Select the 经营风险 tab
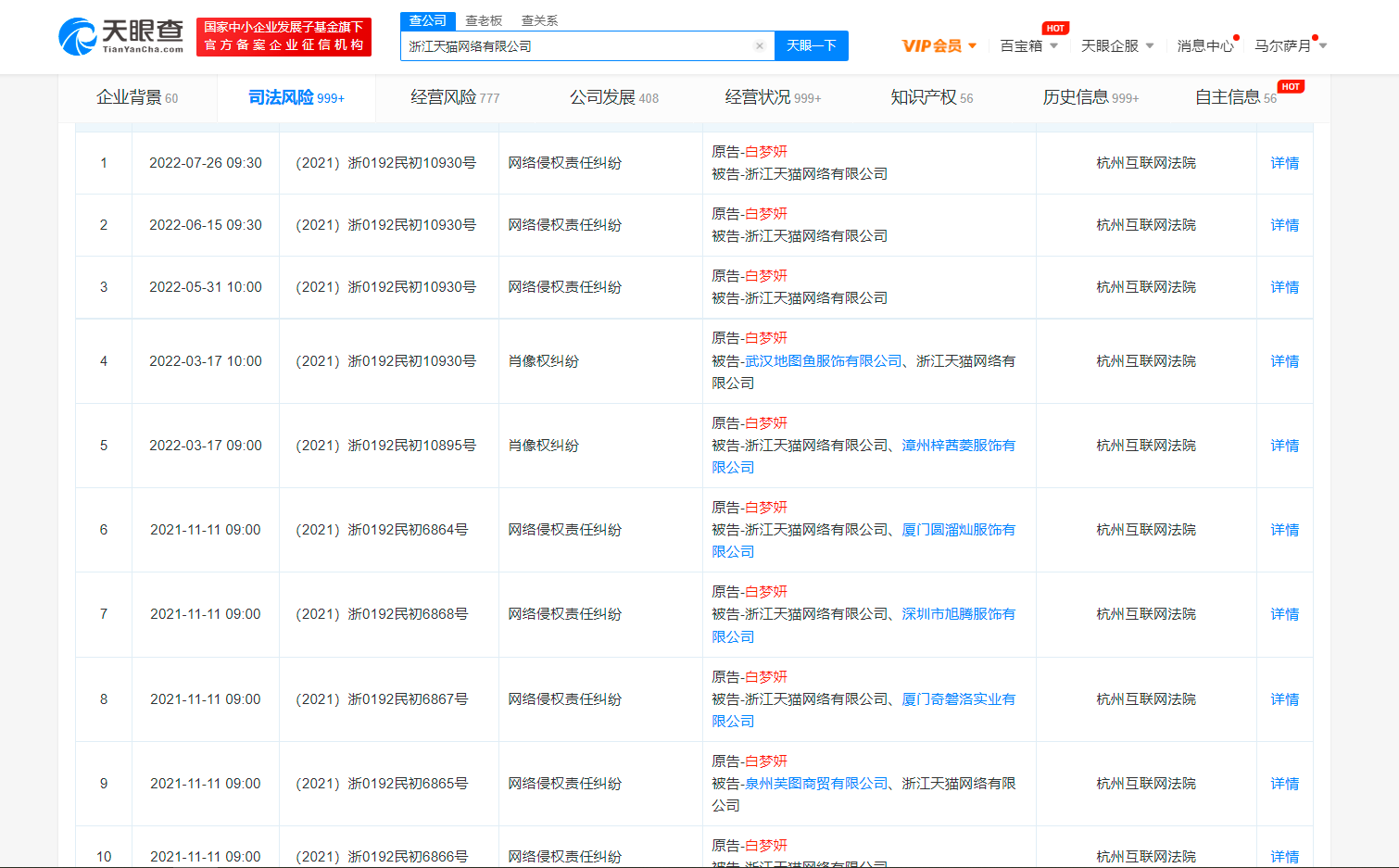Image resolution: width=1399 pixels, height=868 pixels. [x=455, y=97]
